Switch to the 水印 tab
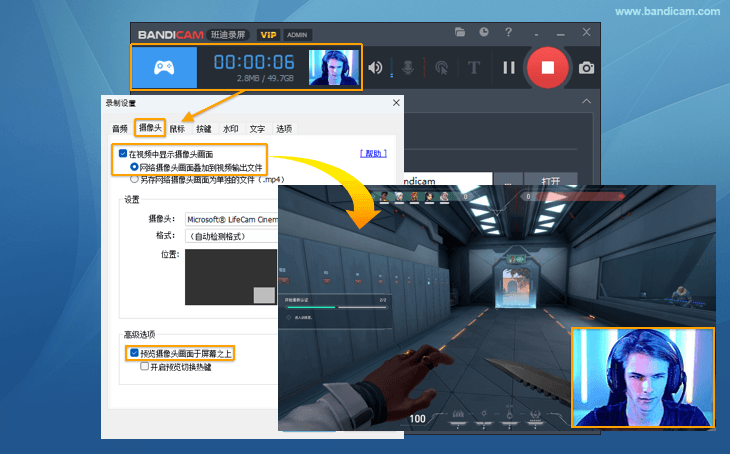730x454 pixels. pos(230,129)
